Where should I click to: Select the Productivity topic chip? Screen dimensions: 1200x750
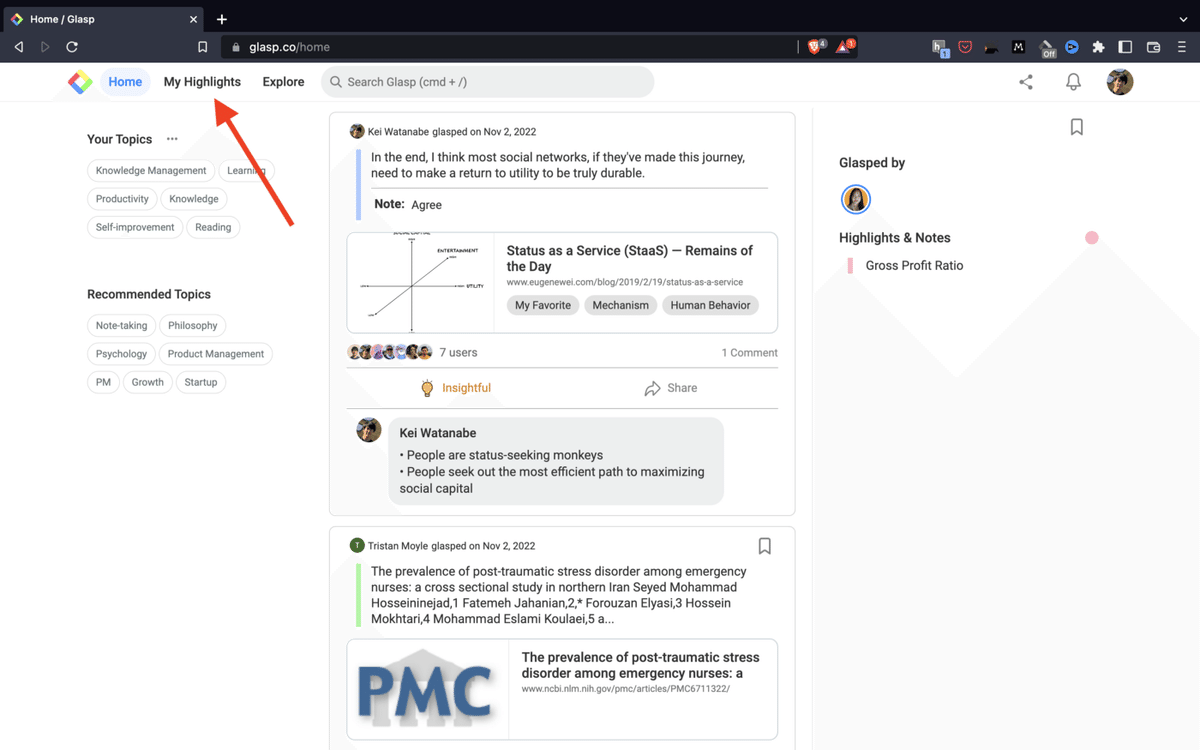[x=122, y=199]
